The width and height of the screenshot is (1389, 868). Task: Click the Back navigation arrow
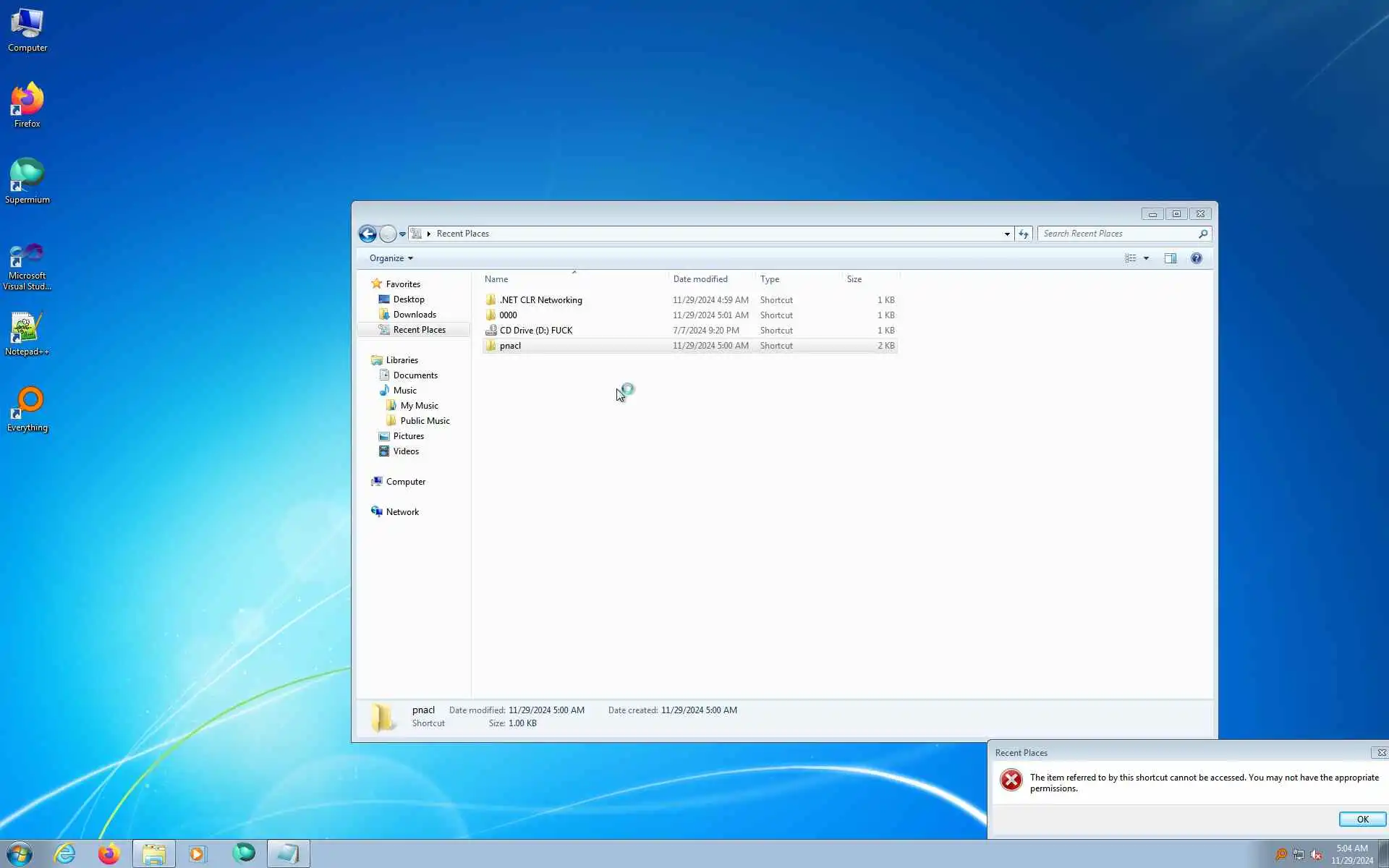tap(368, 234)
